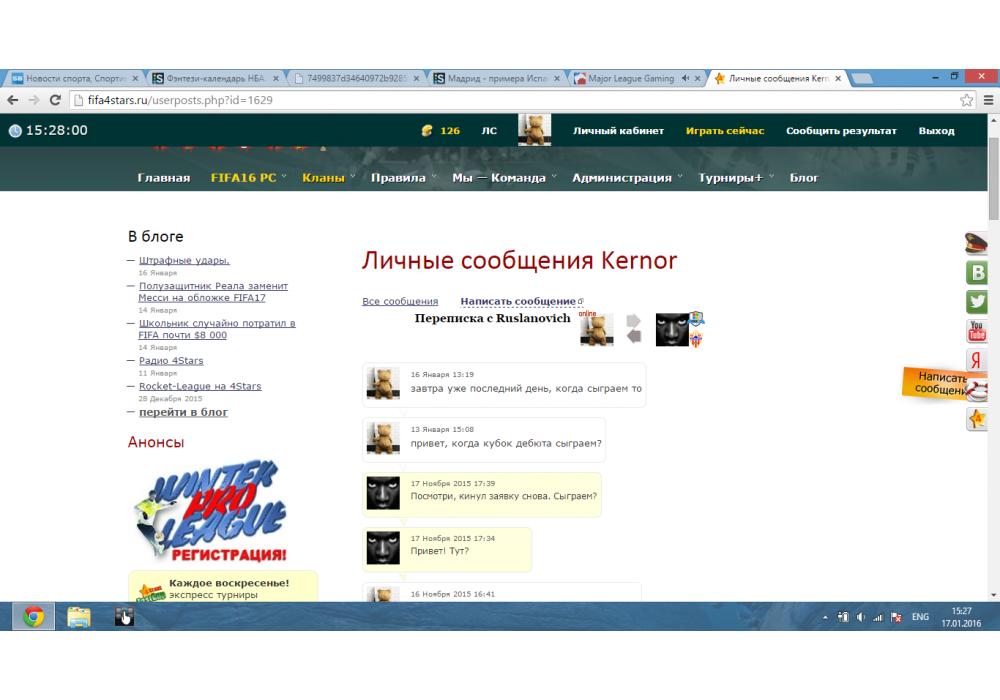
Task: Switch to the Major League Gaming tab
Action: pyautogui.click(x=631, y=78)
